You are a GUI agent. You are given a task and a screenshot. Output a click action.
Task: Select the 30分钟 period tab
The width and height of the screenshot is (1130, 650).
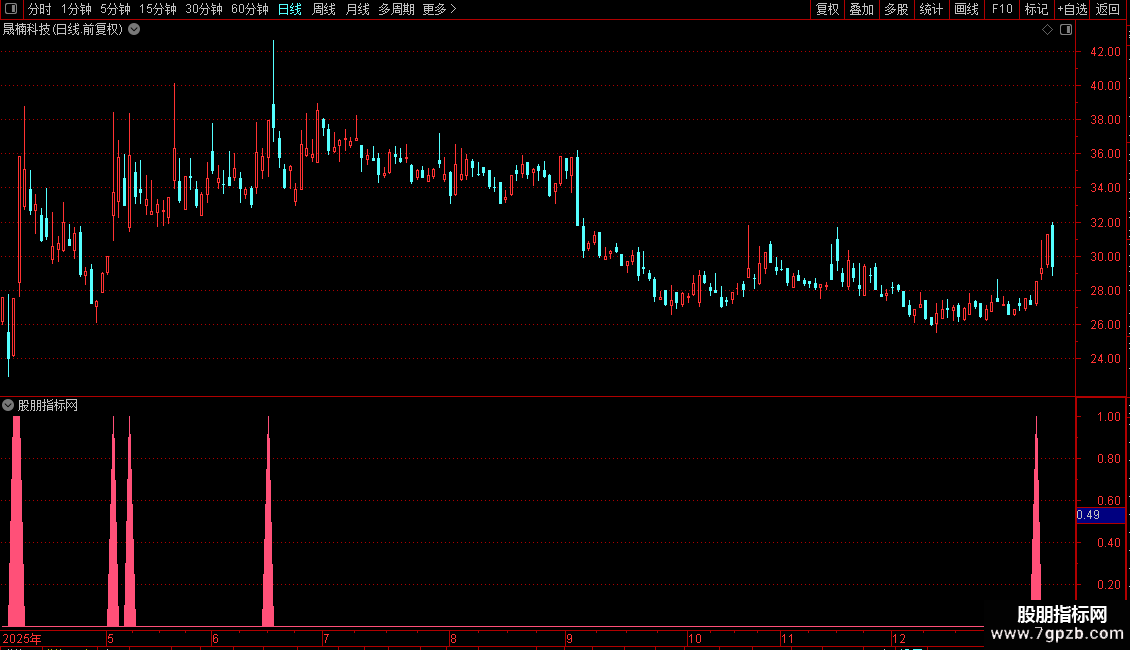(204, 9)
